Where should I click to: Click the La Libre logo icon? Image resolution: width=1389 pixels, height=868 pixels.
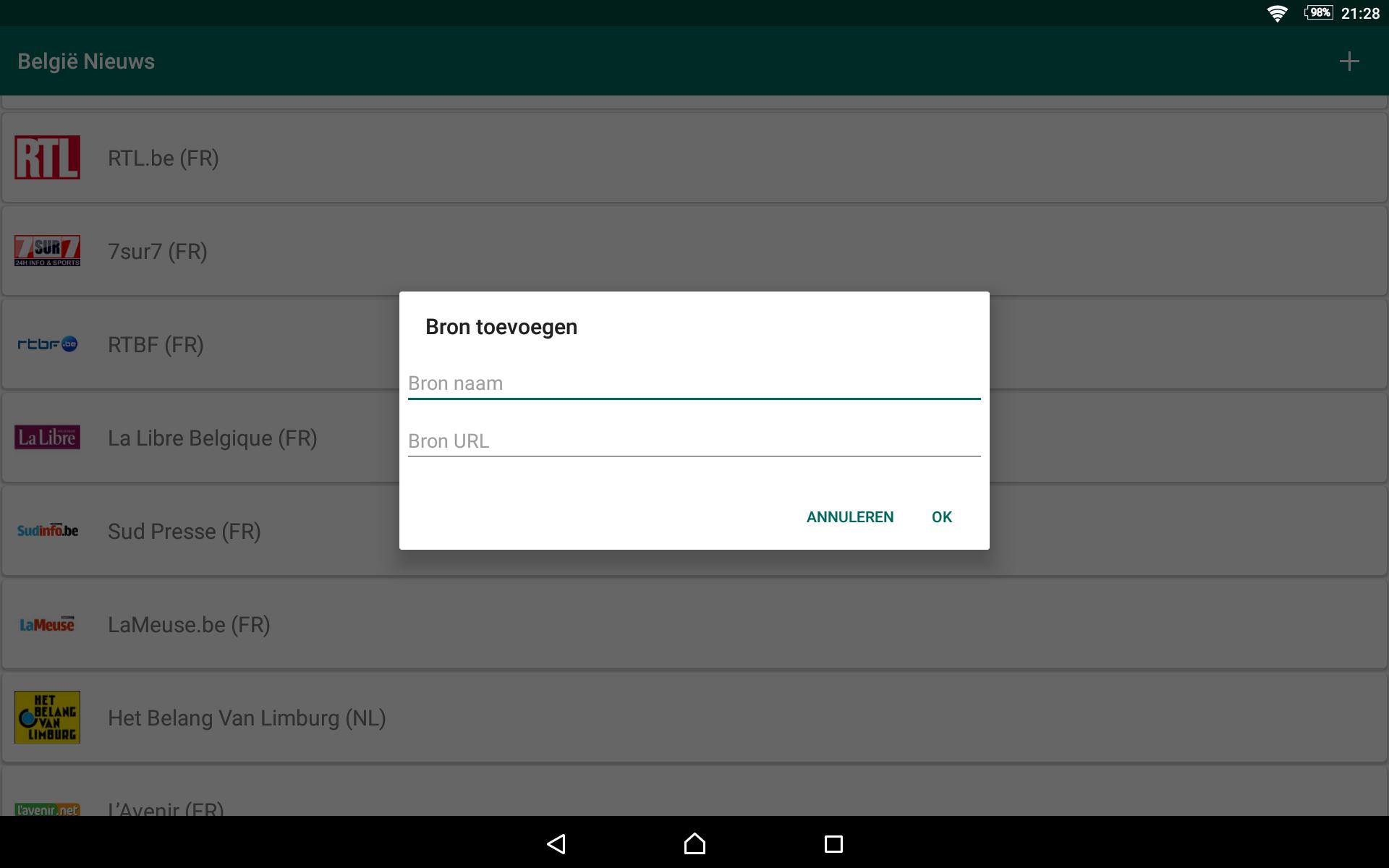tap(48, 438)
